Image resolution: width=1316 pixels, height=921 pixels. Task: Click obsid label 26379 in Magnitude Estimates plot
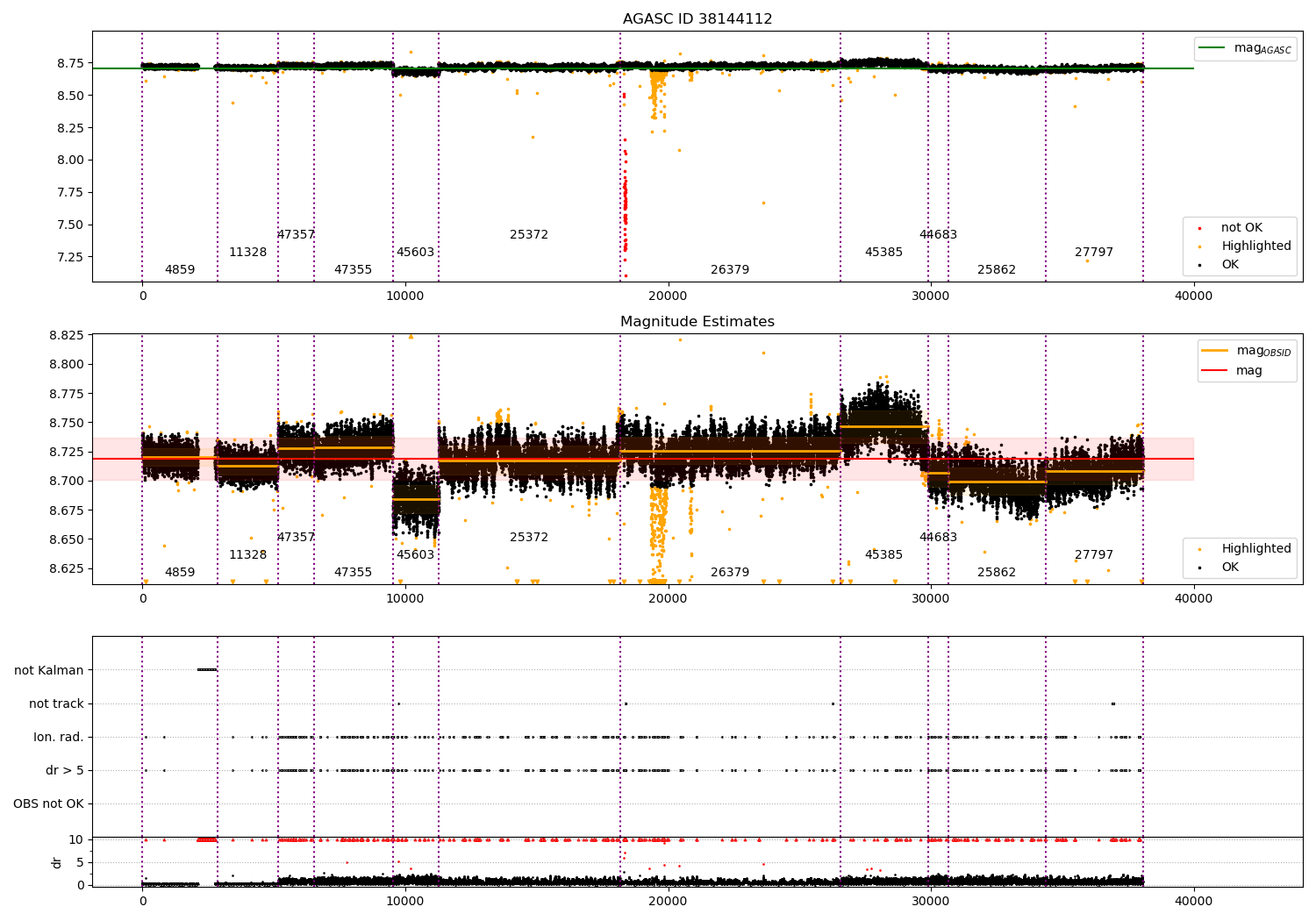pyautogui.click(x=730, y=573)
